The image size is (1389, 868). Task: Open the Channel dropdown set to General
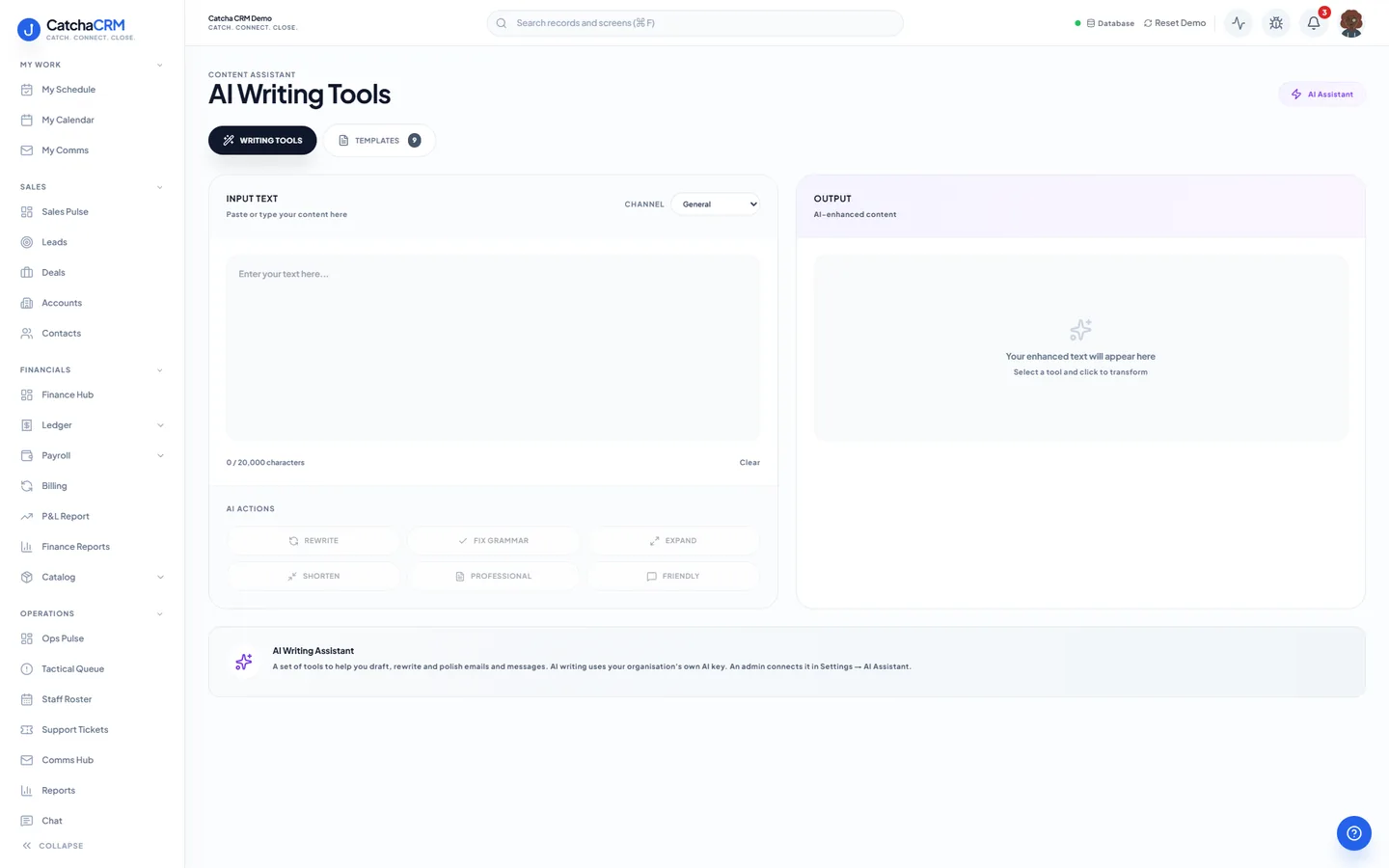tap(716, 204)
